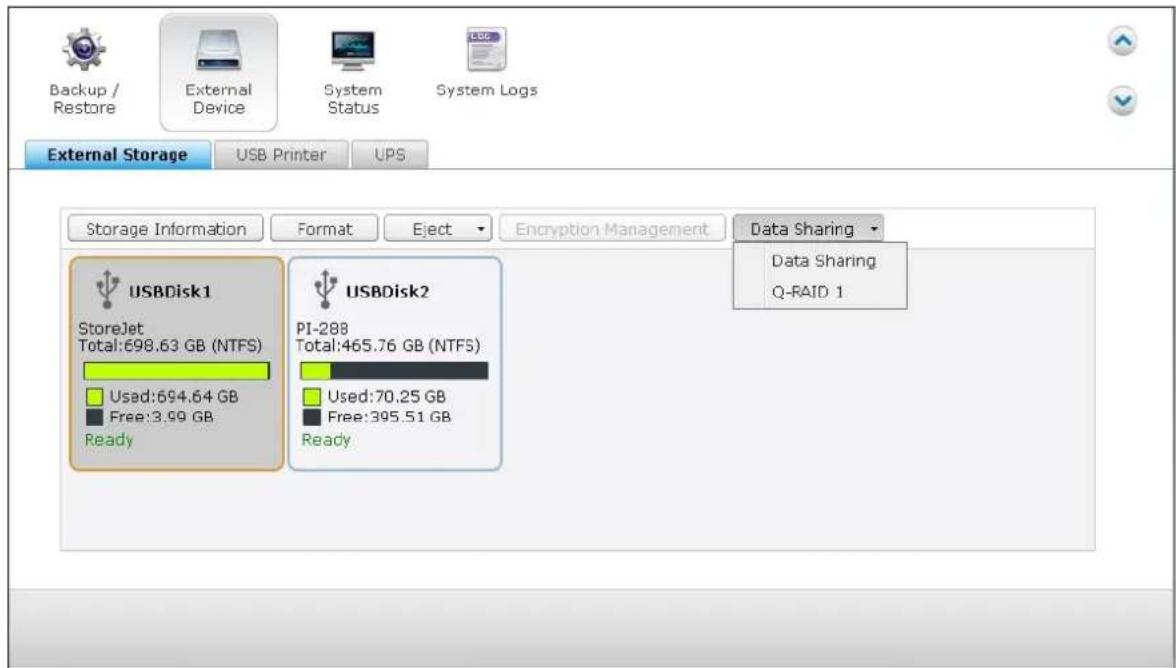Image resolution: width=1176 pixels, height=668 pixels.
Task: Switch to the External Storage tab
Action: tap(118, 154)
